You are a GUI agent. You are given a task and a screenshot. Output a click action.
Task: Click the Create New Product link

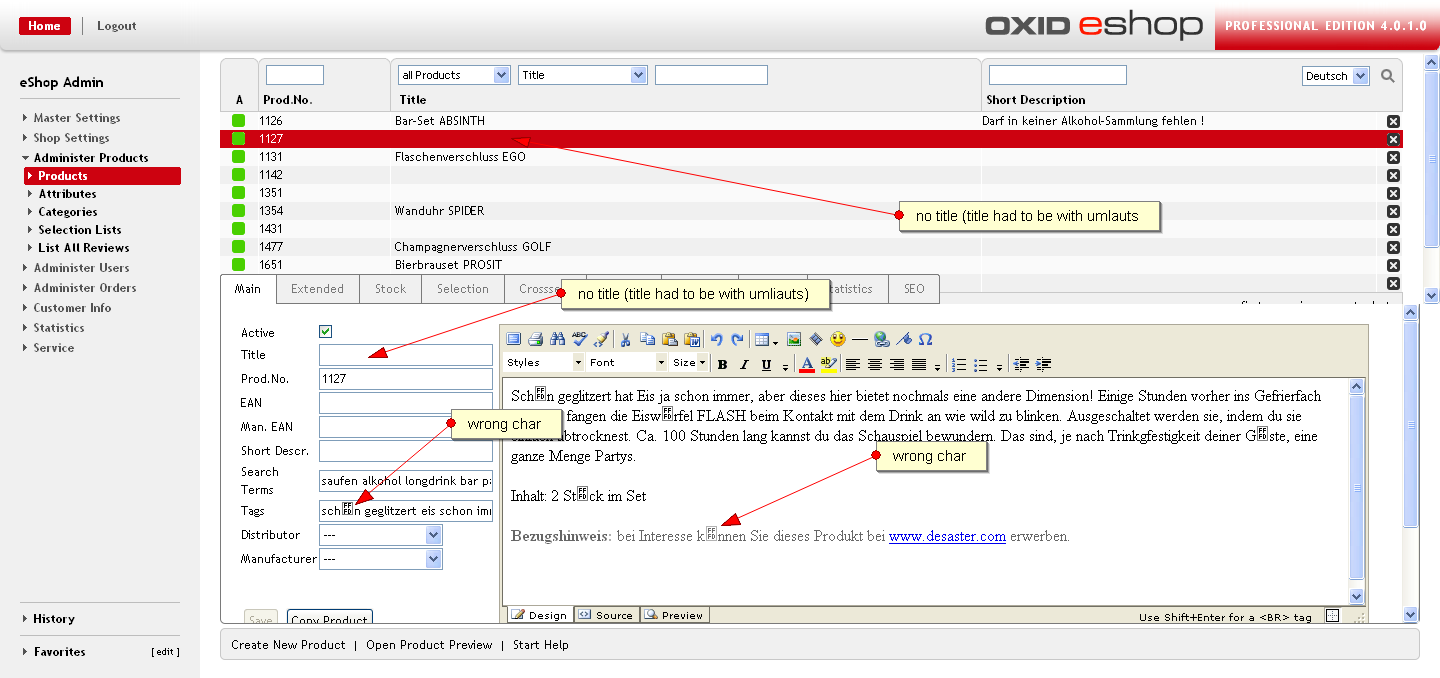[288, 645]
